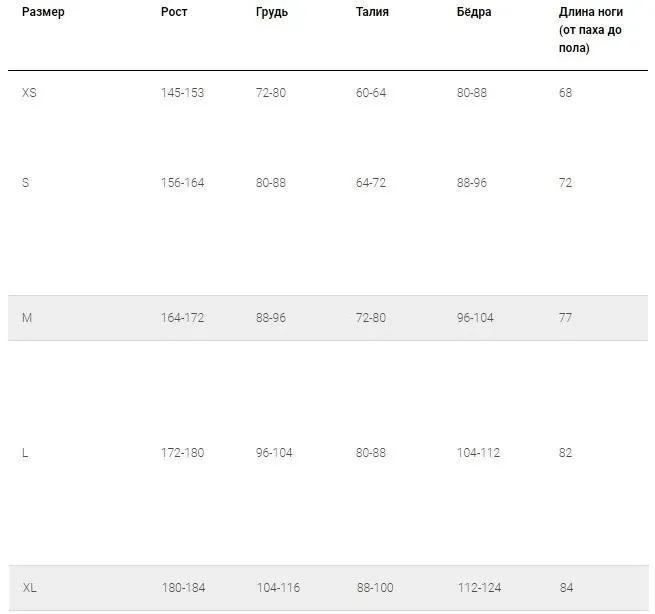This screenshot has height=614, width=655.
Task: Click the Длина ноги column header
Action: click(590, 29)
